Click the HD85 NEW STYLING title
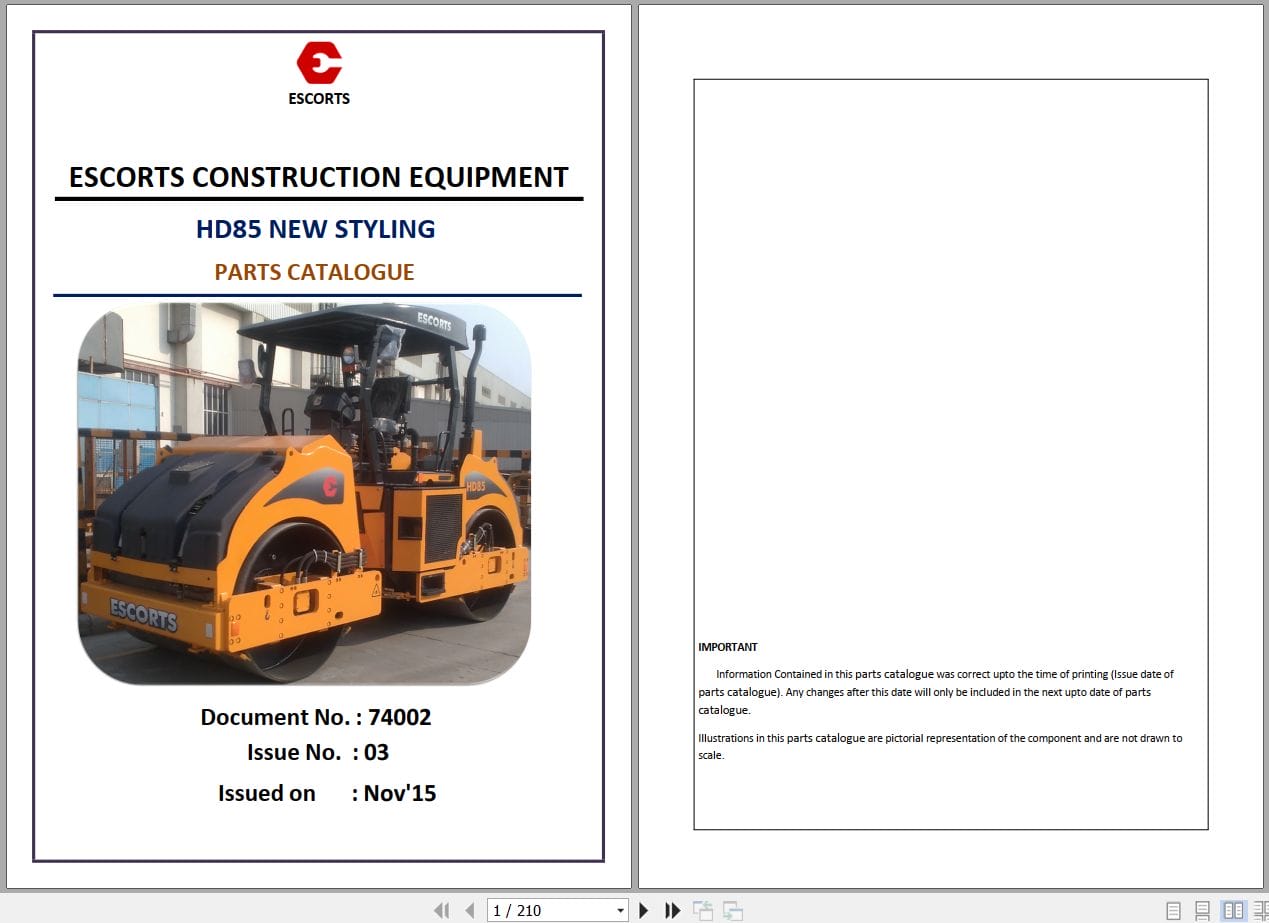Viewport: 1269px width, 923px height. (315, 229)
